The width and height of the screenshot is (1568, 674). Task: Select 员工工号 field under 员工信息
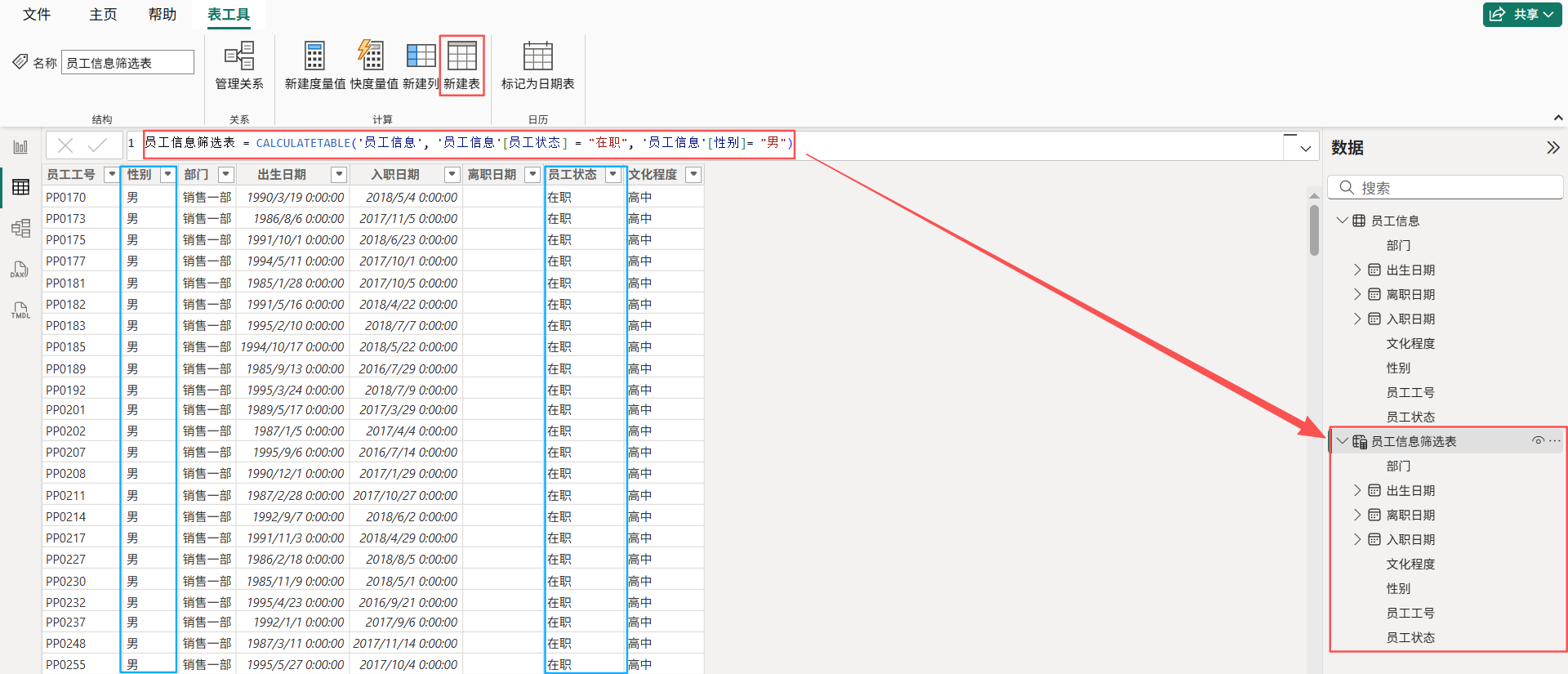(1410, 392)
